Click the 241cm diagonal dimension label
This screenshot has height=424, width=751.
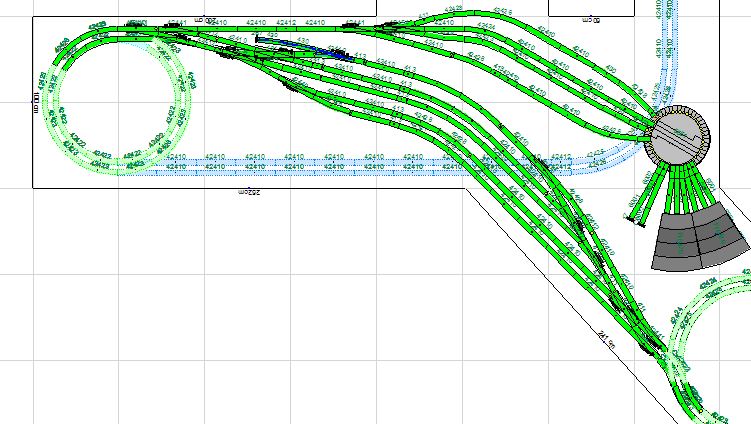coord(603,335)
